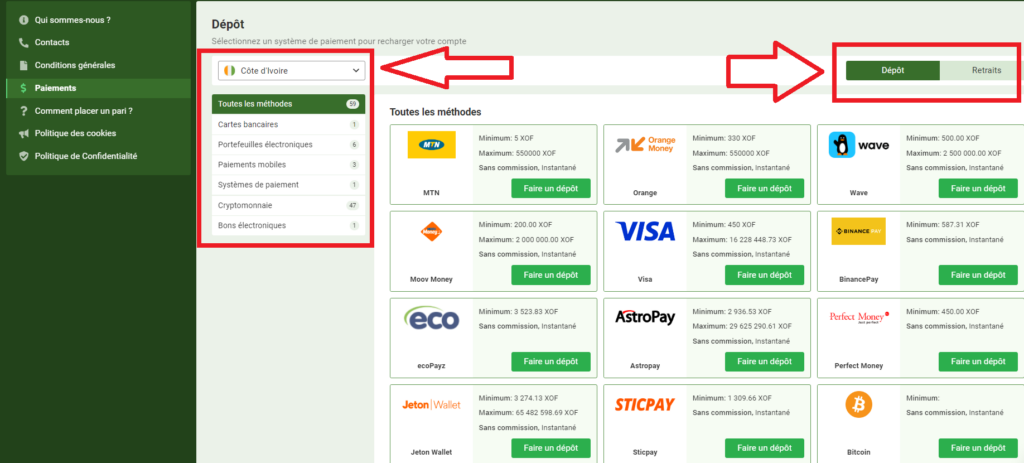This screenshot has width=1024, height=463.
Task: Click the info icon beside Qui sommes-nous
Action: [24, 20]
